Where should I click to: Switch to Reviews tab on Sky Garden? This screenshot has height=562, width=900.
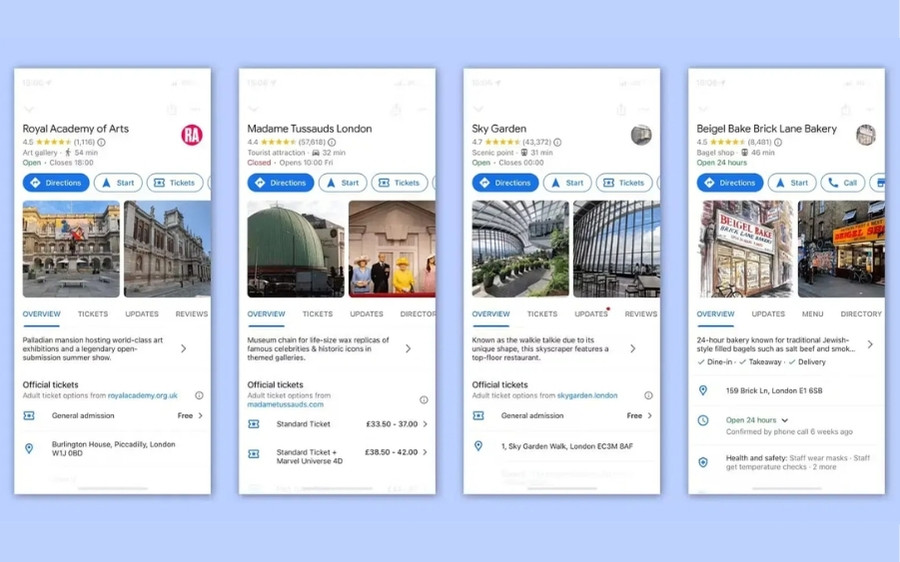coord(641,314)
